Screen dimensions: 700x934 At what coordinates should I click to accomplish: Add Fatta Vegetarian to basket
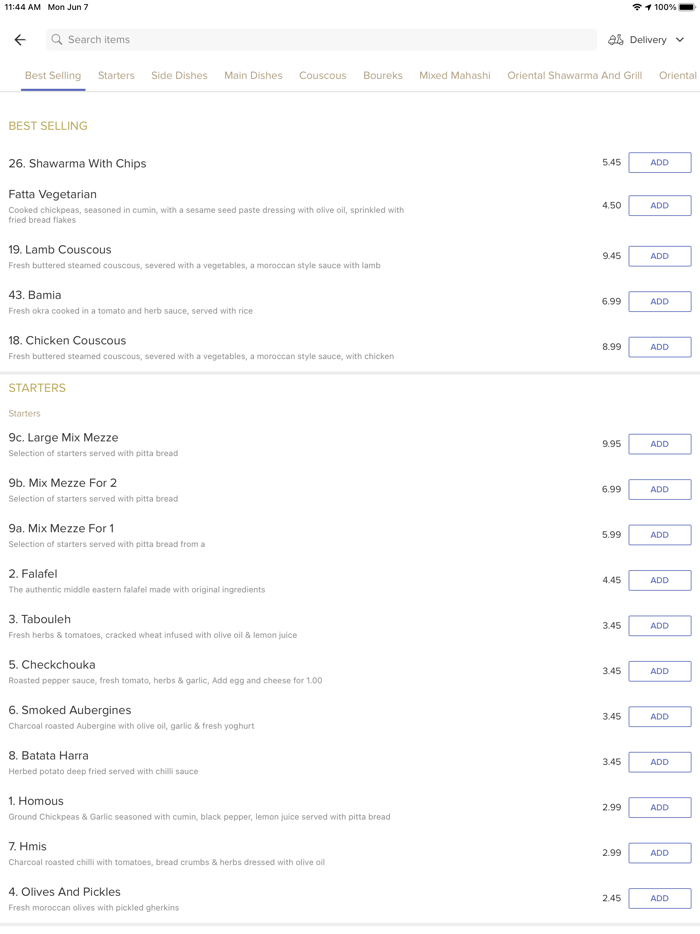point(659,205)
